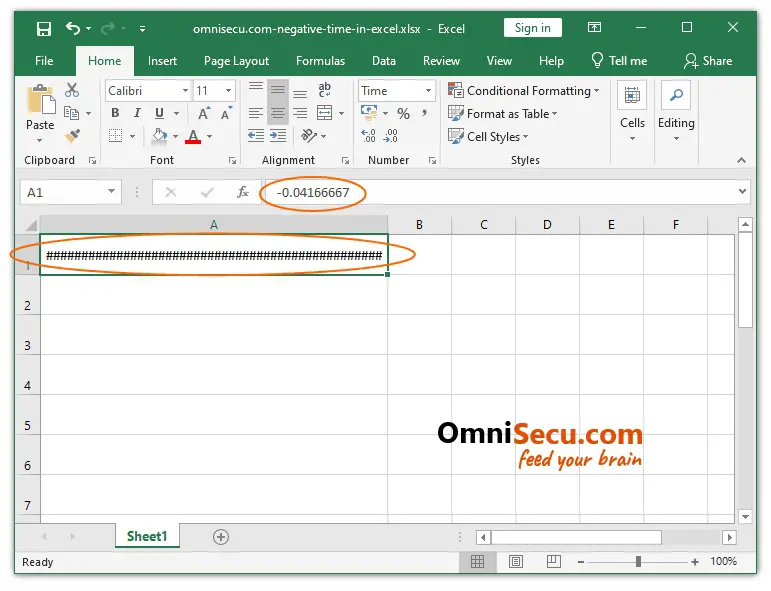Apply cell borders icon
Image resolution: width=771 pixels, height=591 pixels.
(116, 136)
